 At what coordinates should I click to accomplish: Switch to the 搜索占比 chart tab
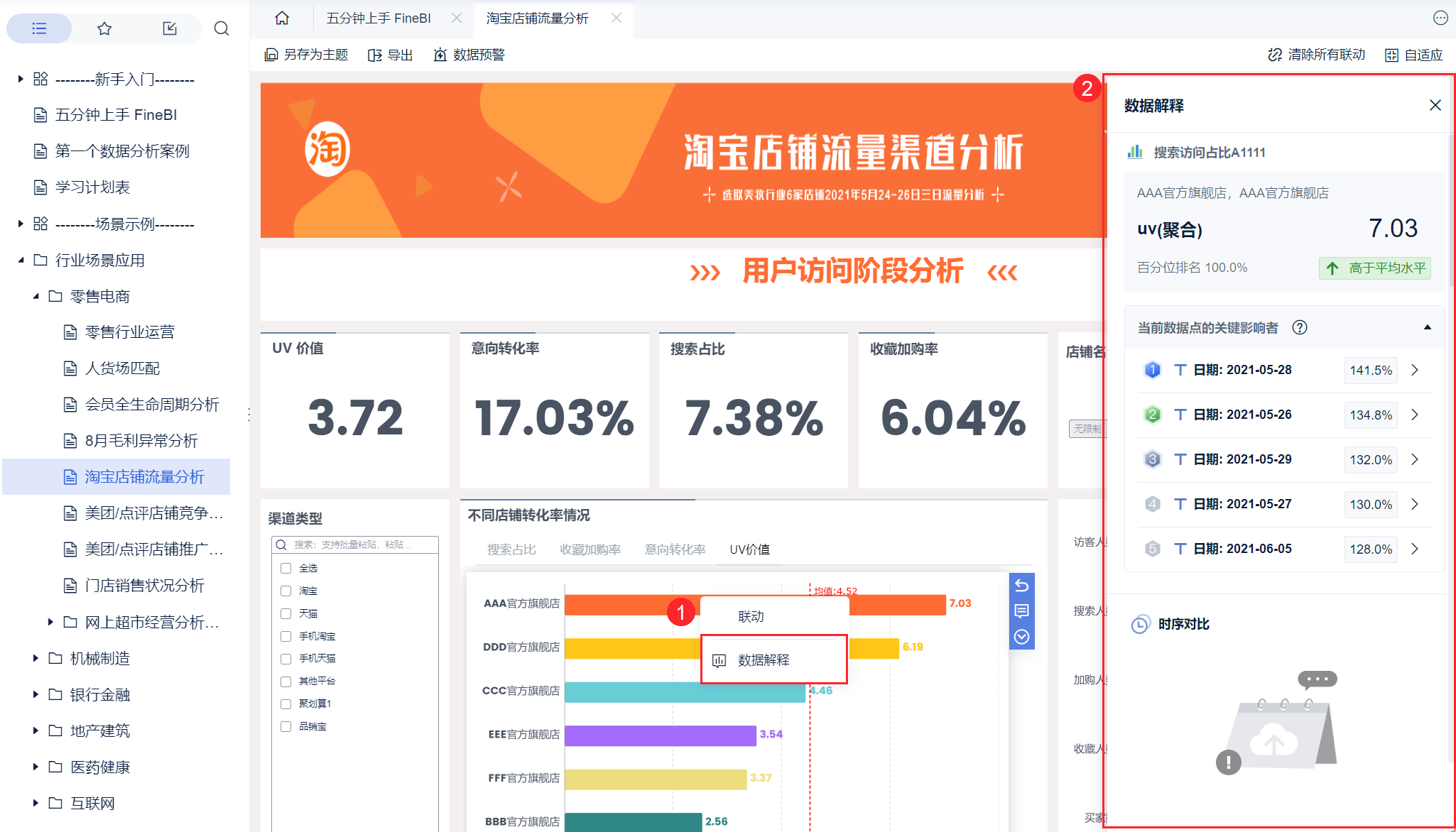click(x=511, y=549)
